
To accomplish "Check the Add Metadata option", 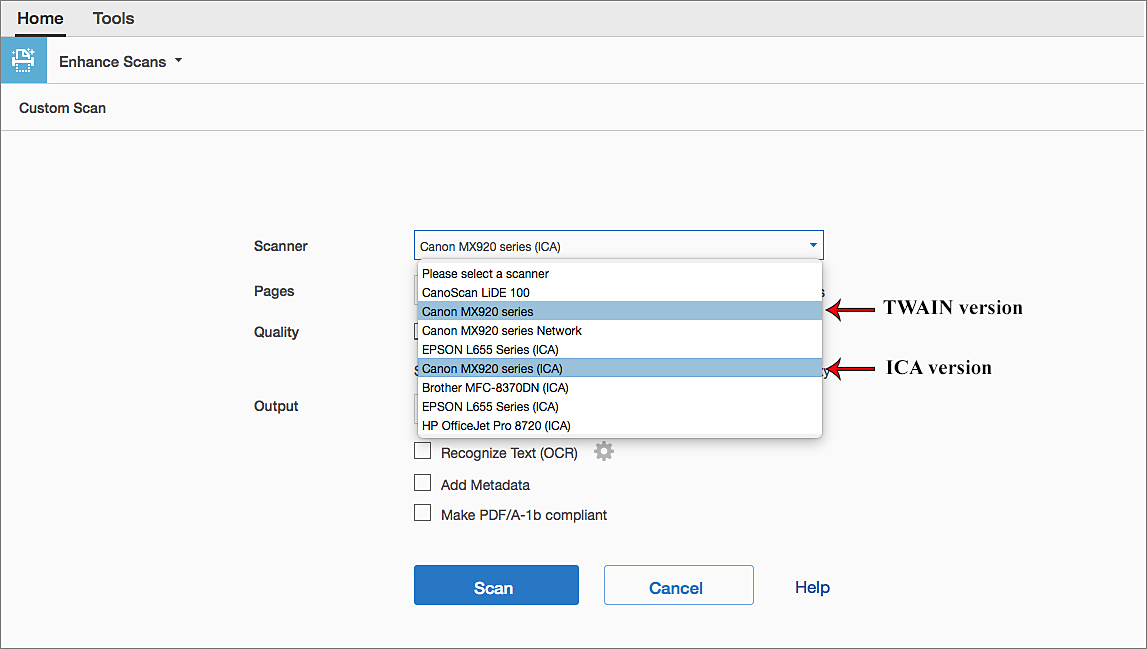I will (422, 483).
